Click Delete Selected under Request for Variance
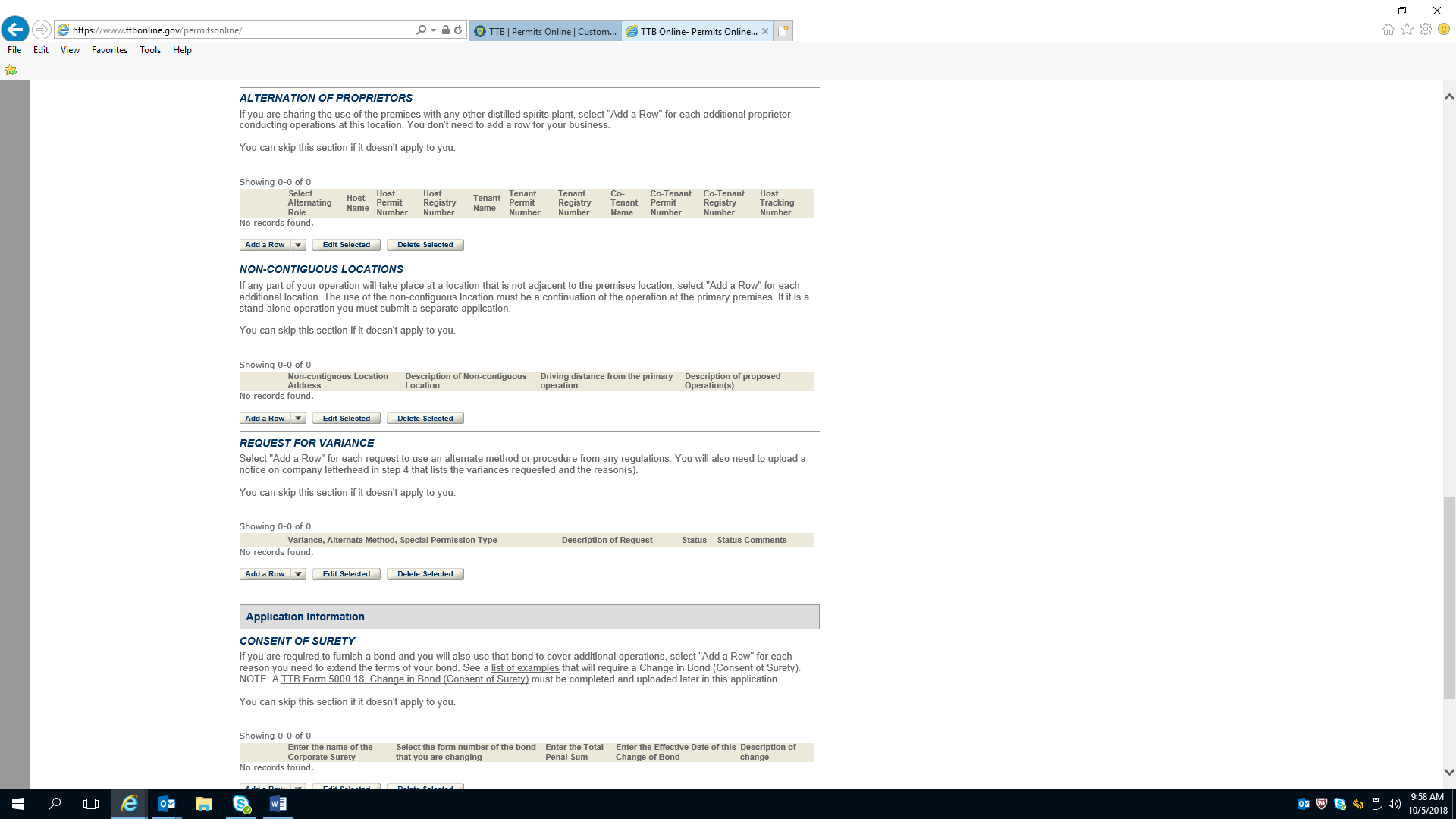 [x=425, y=574]
